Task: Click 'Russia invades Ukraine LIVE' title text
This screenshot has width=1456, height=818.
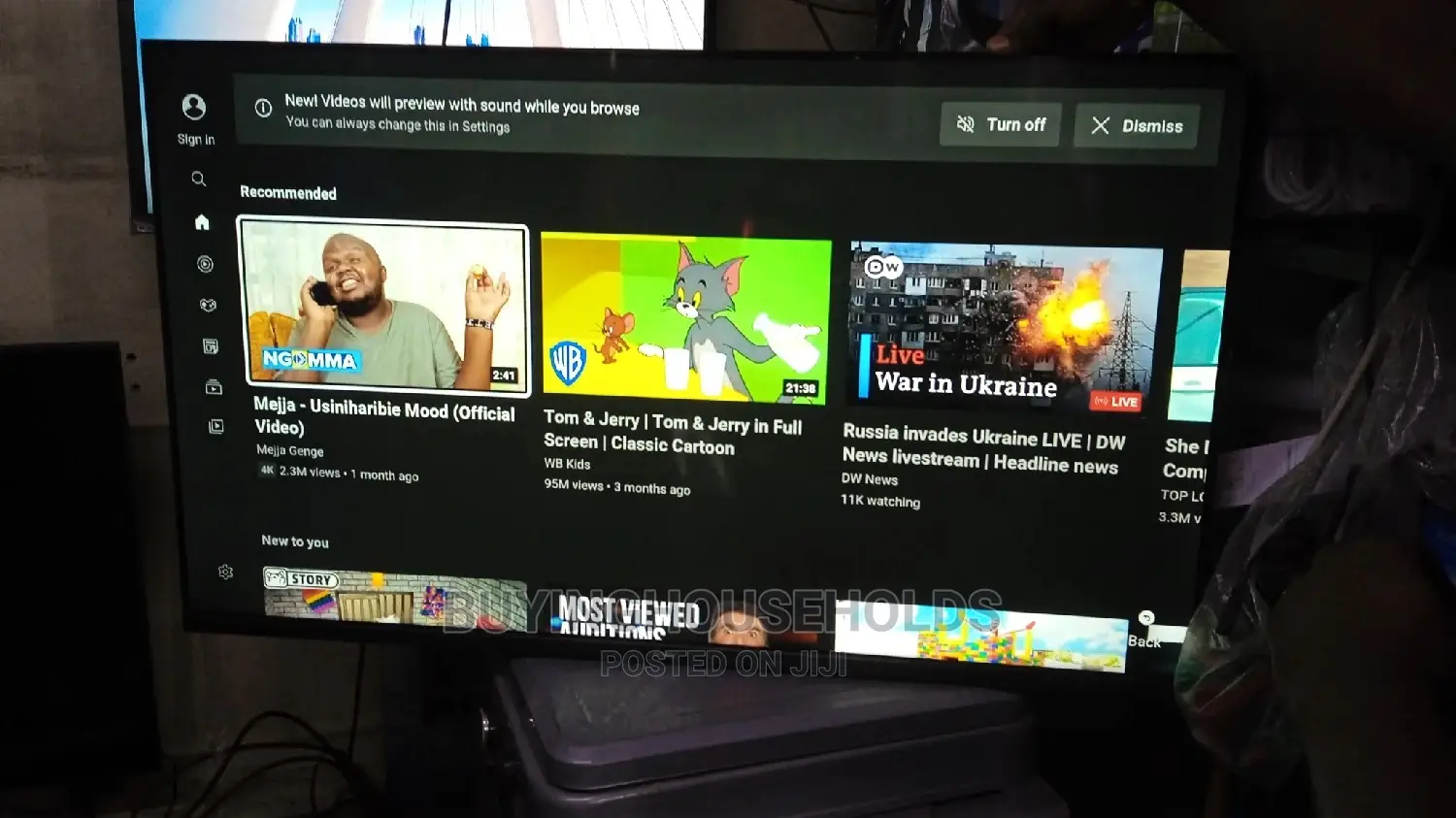Action: click(983, 448)
